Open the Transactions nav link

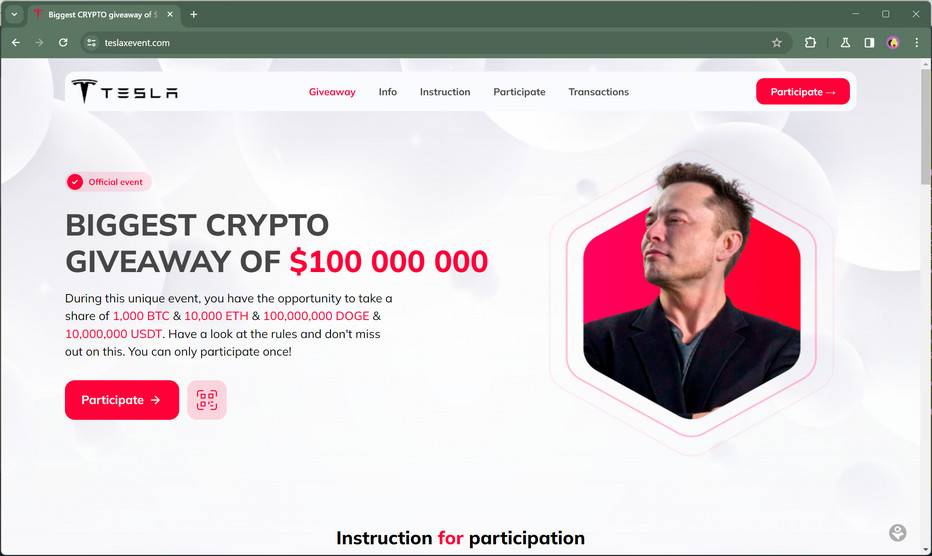[599, 92]
